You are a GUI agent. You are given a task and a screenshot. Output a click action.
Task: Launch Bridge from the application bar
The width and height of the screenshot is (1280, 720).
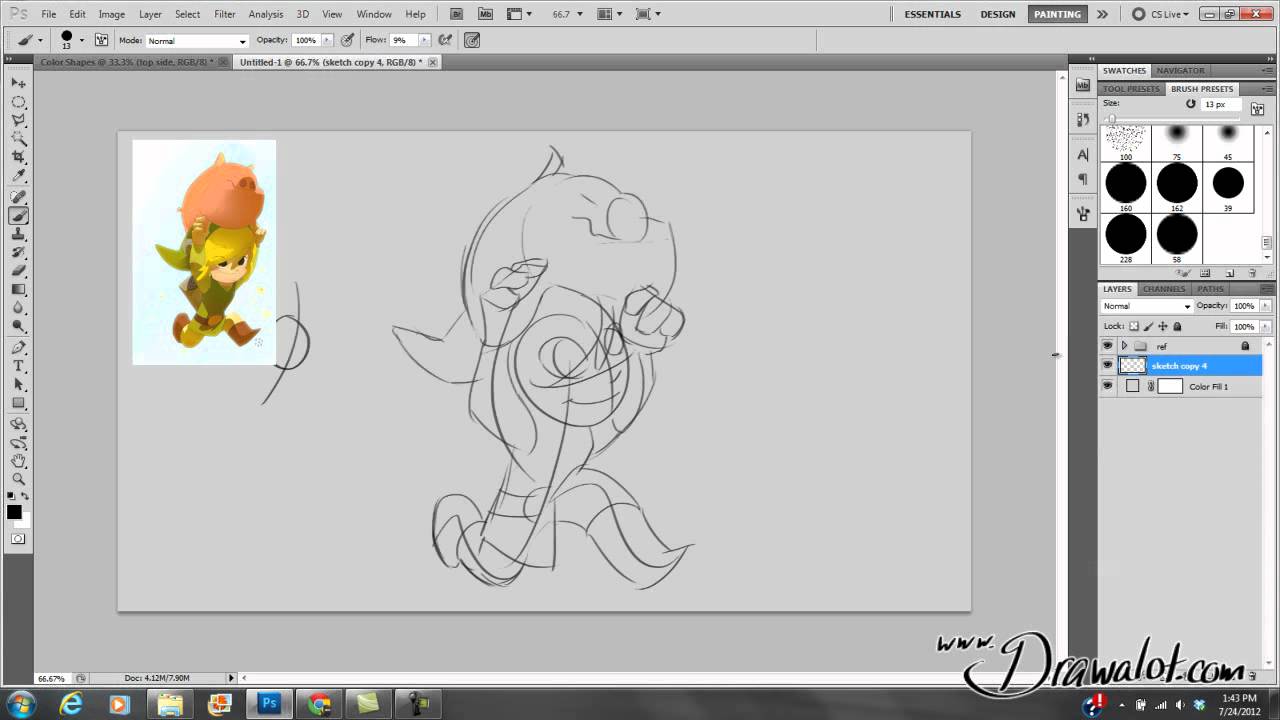click(x=457, y=14)
